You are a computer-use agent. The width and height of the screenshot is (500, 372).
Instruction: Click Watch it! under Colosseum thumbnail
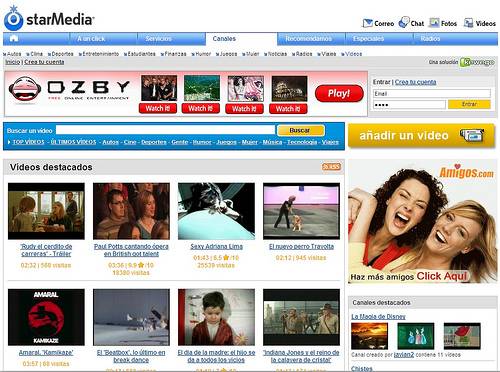click(288, 109)
